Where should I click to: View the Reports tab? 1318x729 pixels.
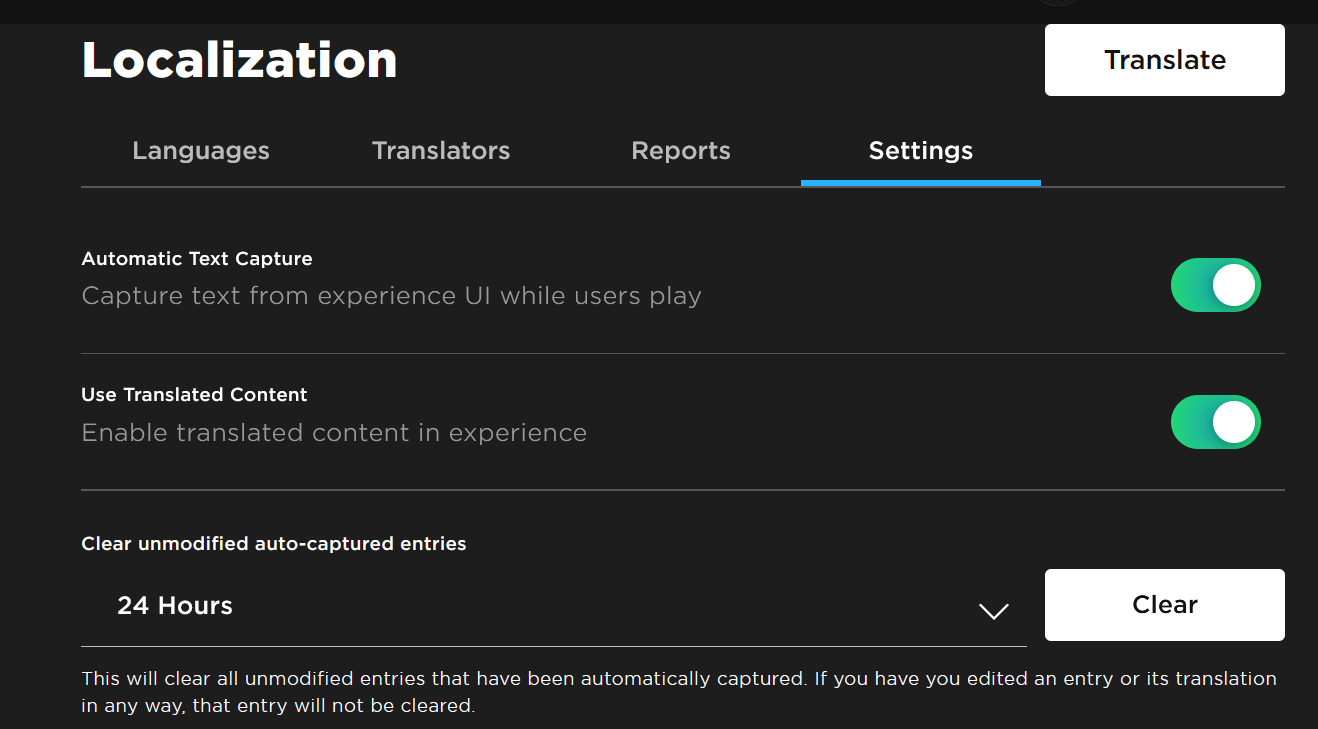click(680, 150)
